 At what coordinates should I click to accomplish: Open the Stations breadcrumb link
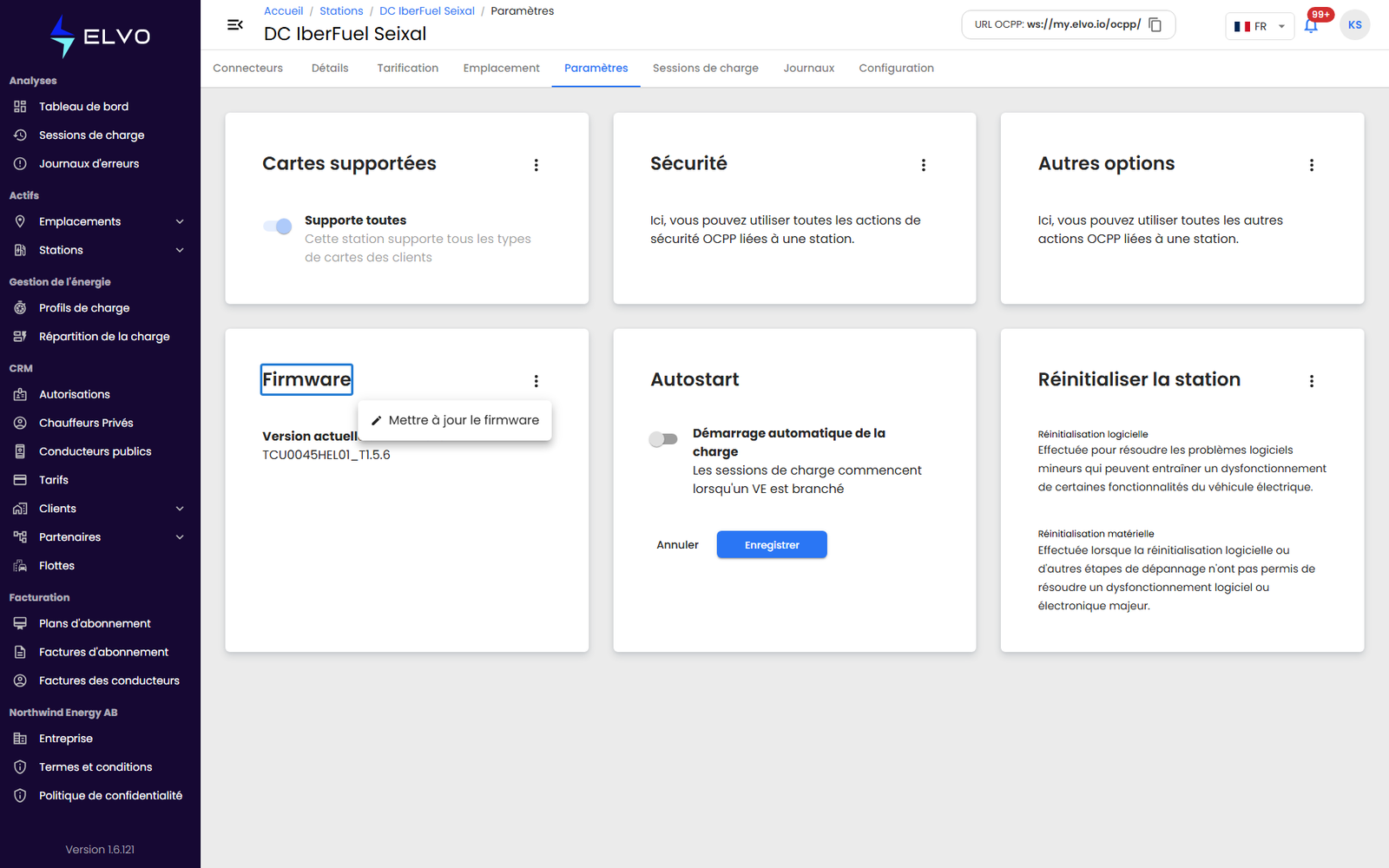(x=341, y=11)
